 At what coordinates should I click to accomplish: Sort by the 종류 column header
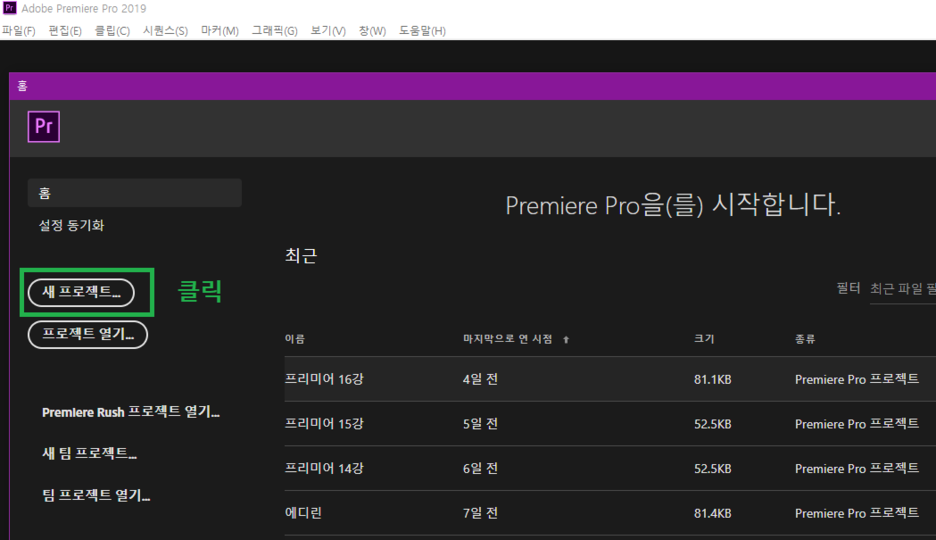(x=805, y=339)
